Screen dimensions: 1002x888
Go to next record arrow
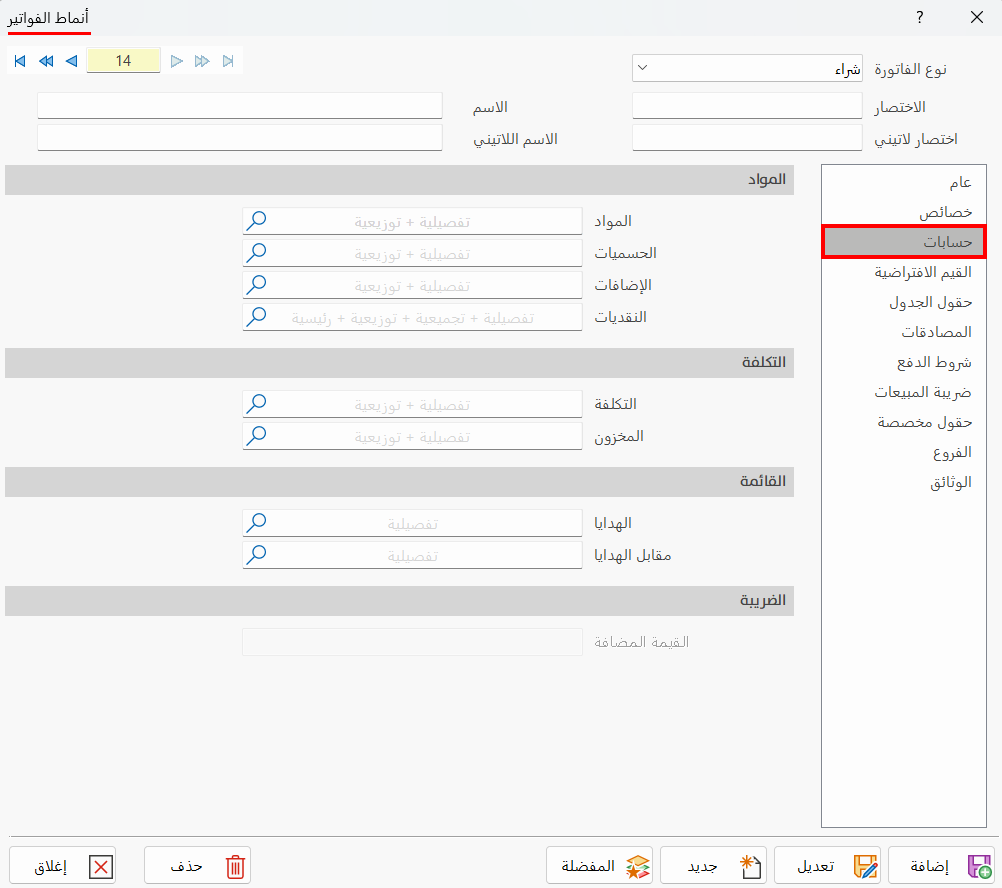(x=177, y=61)
